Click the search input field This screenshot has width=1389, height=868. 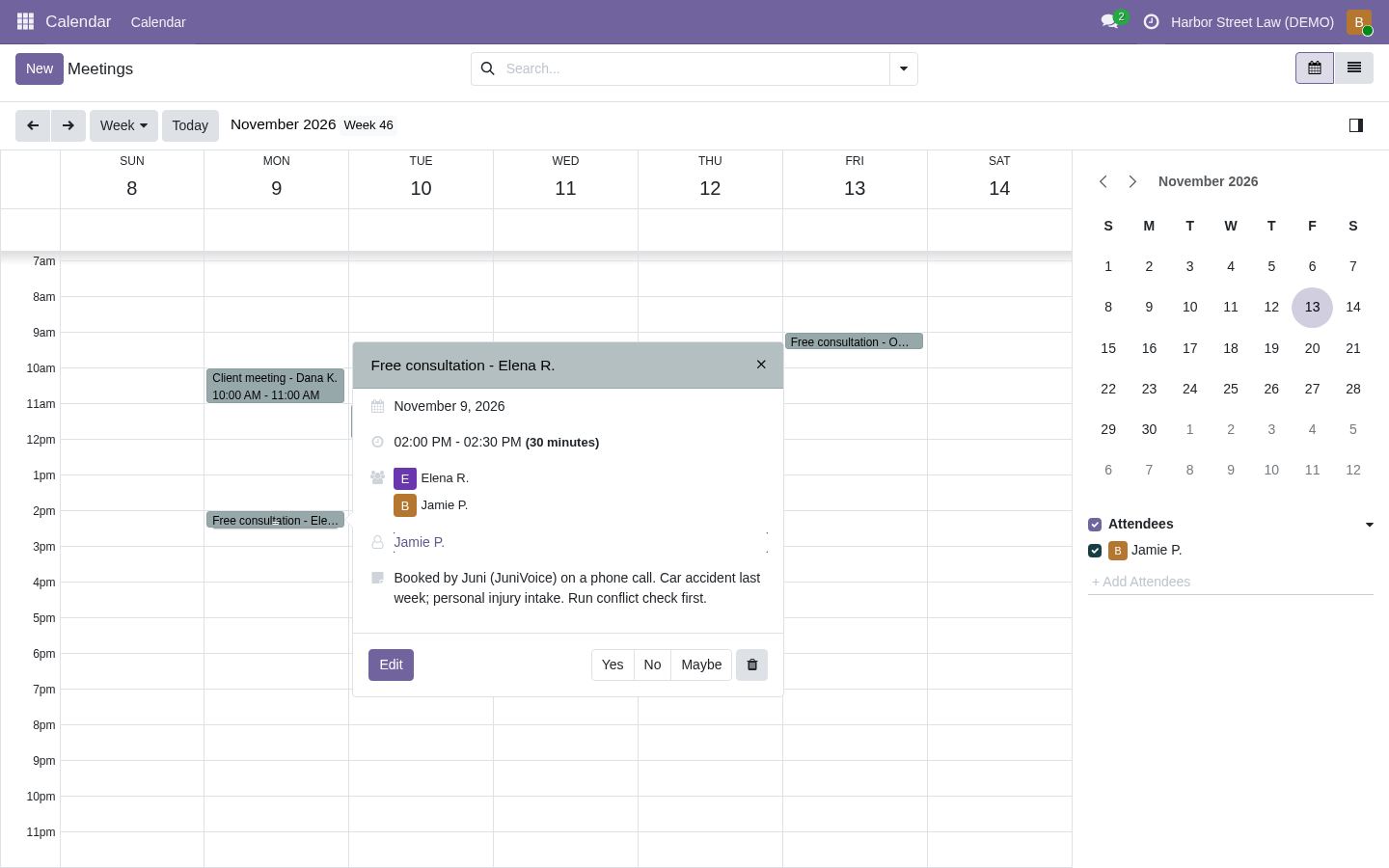point(694,68)
